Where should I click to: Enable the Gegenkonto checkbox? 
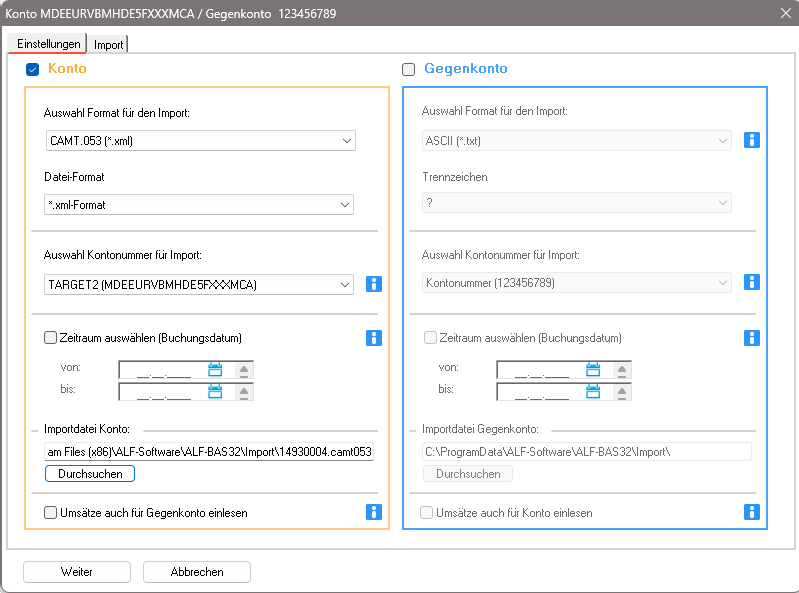(x=409, y=69)
